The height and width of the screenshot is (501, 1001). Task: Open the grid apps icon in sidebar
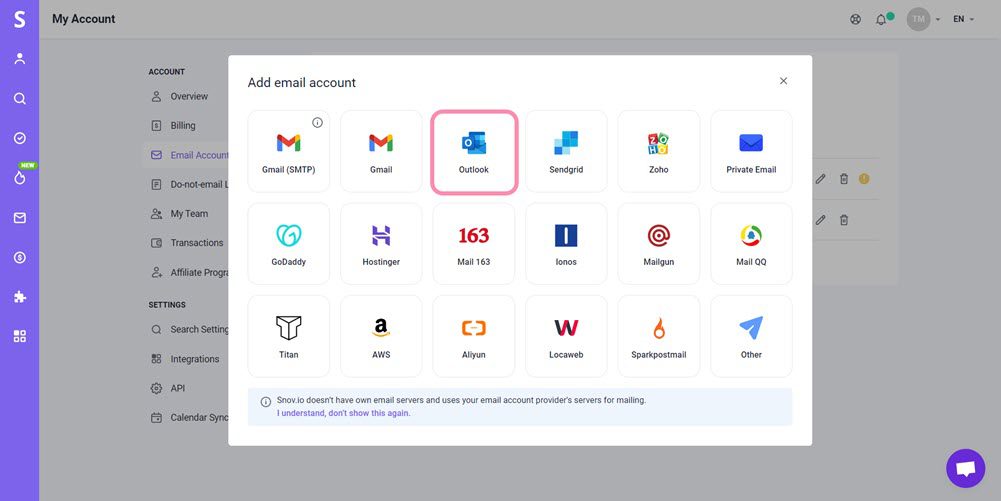tap(20, 336)
